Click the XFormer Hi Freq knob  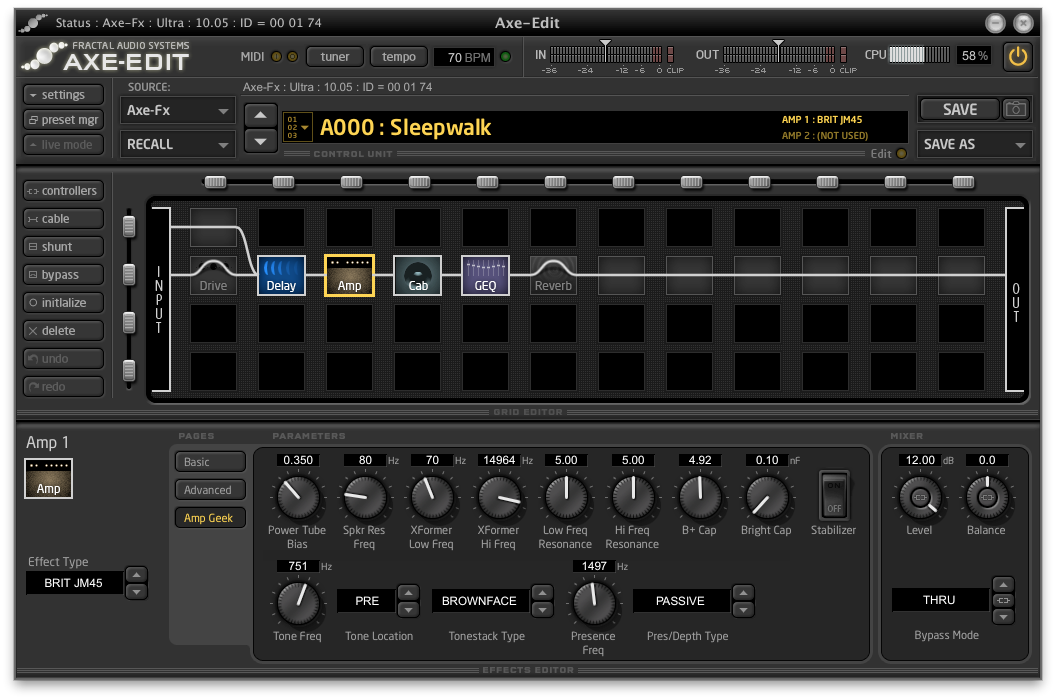pyautogui.click(x=498, y=497)
